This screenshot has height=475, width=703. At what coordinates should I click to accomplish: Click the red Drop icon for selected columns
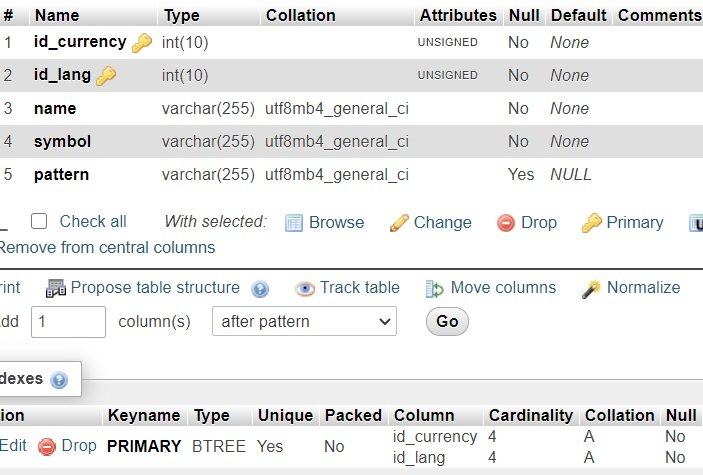(x=506, y=223)
